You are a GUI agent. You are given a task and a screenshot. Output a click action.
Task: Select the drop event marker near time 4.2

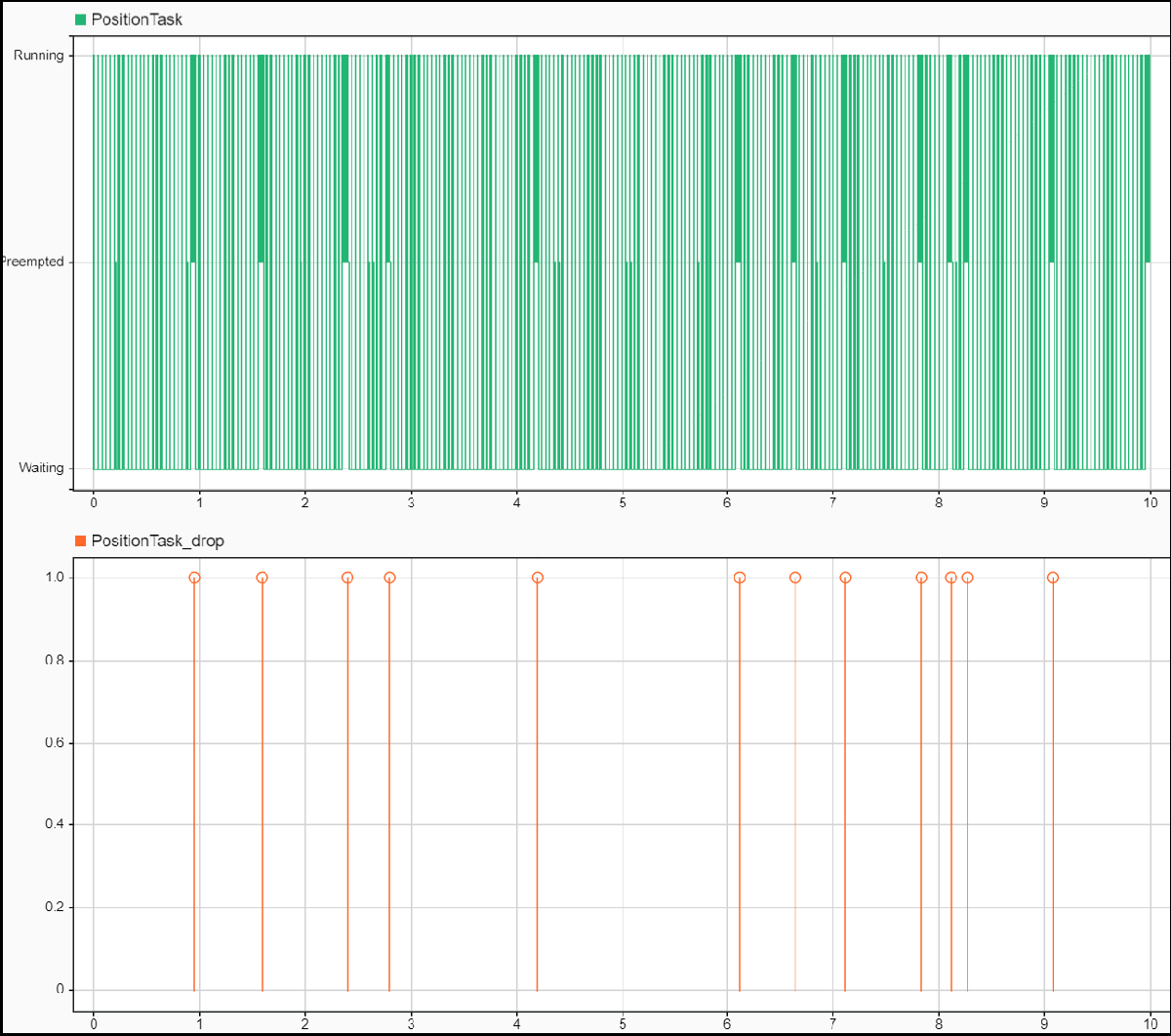pos(537,578)
